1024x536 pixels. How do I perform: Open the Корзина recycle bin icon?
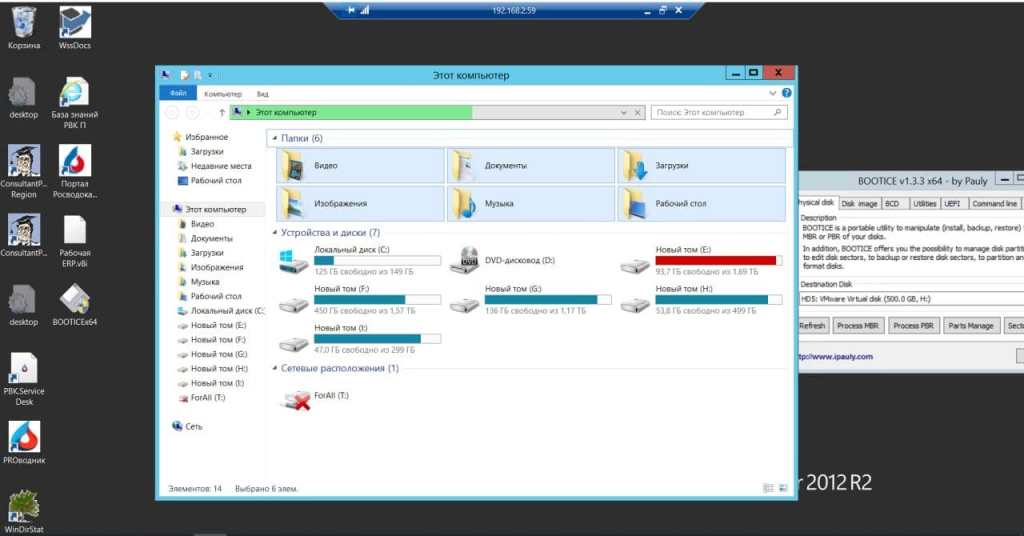(23, 21)
